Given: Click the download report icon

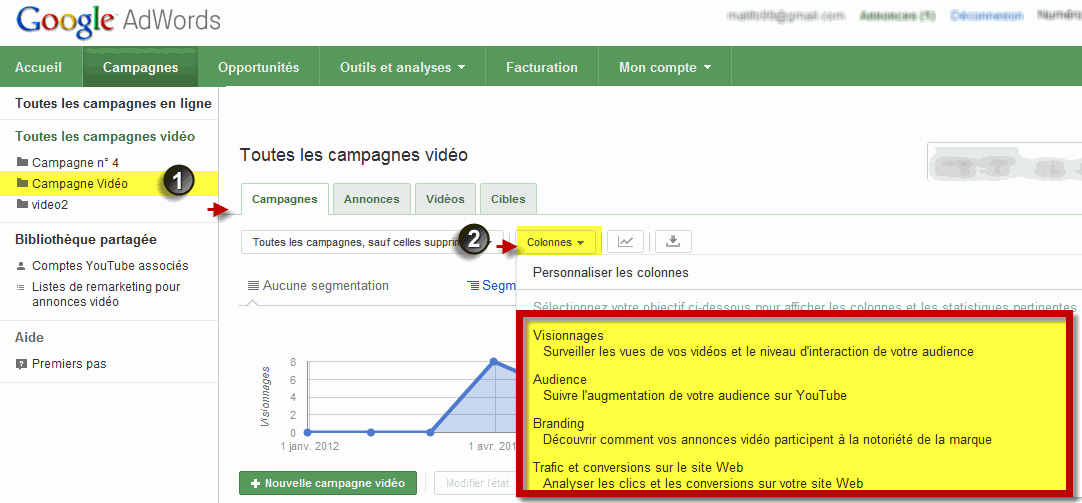Looking at the screenshot, I should 673,241.
